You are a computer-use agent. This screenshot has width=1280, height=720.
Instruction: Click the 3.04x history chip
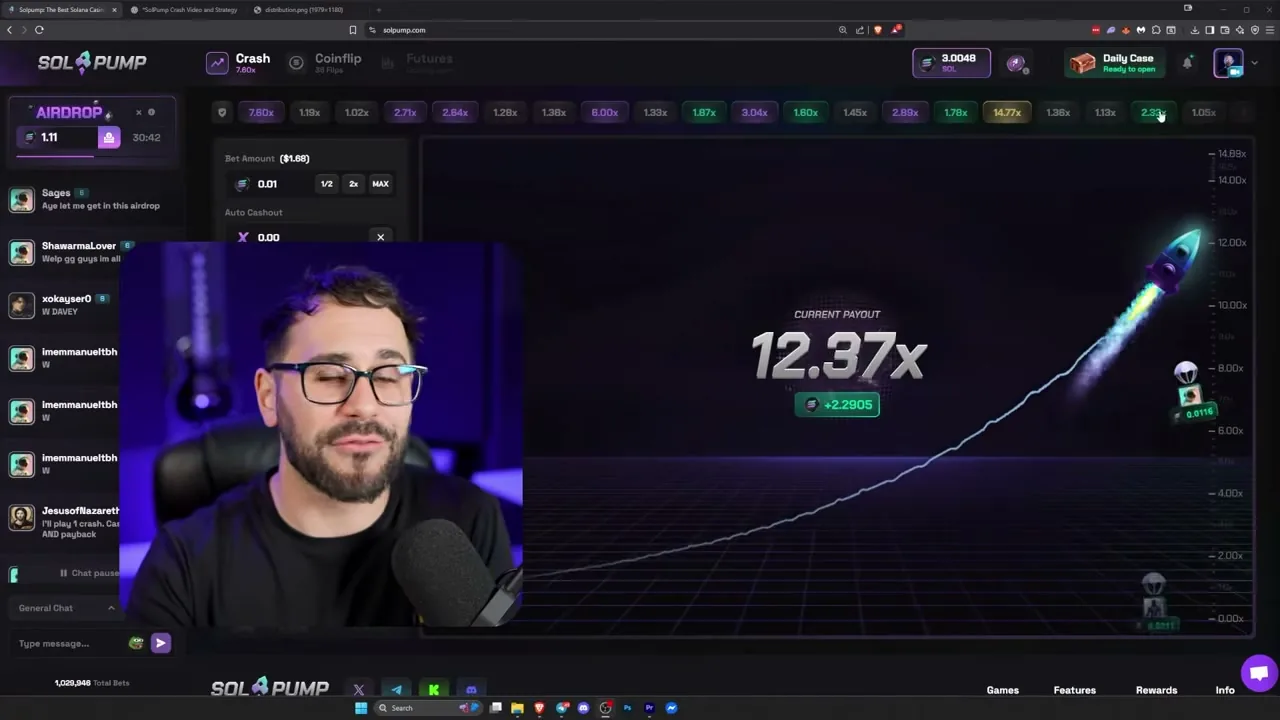(754, 112)
